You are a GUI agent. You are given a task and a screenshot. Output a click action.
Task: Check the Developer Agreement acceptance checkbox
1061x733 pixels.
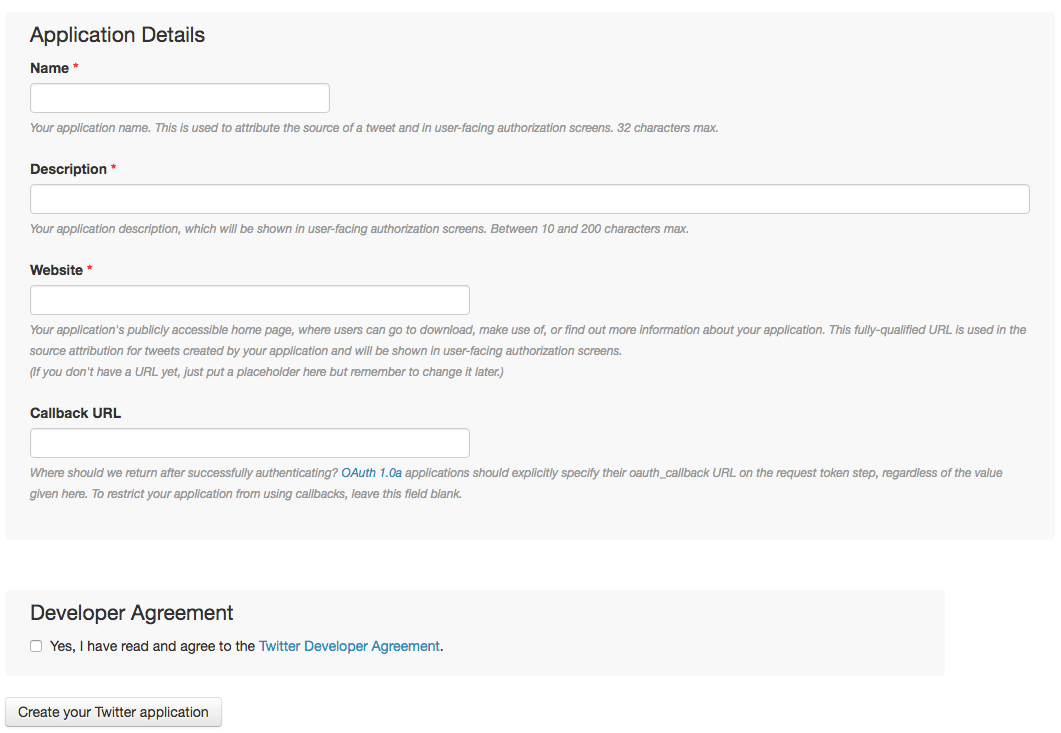36,646
